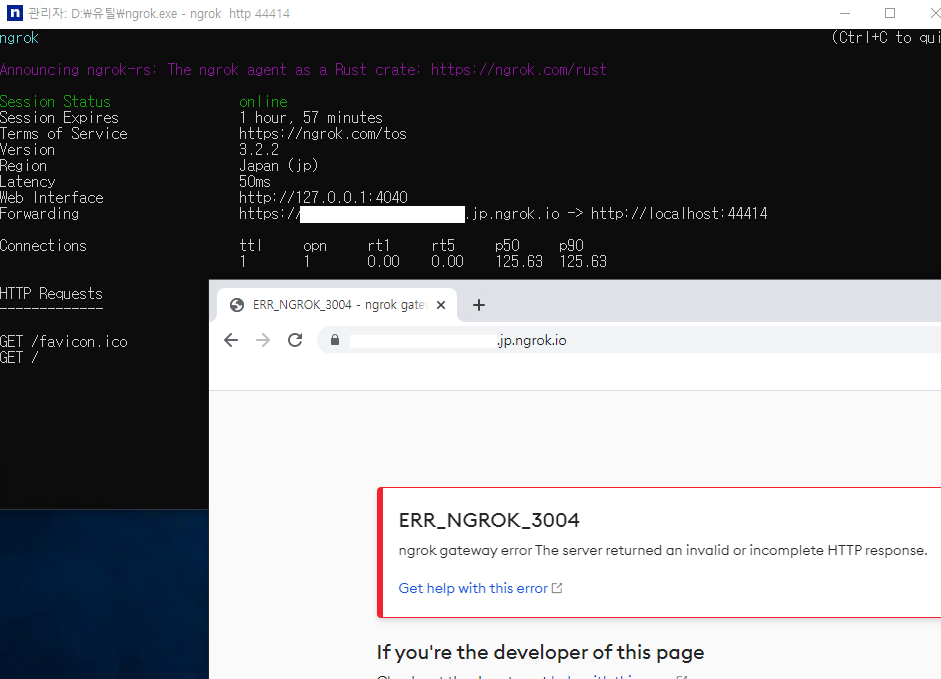The width and height of the screenshot is (941, 679).
Task: Click the 'GET /favicon.ico' request line
Action: tap(64, 342)
